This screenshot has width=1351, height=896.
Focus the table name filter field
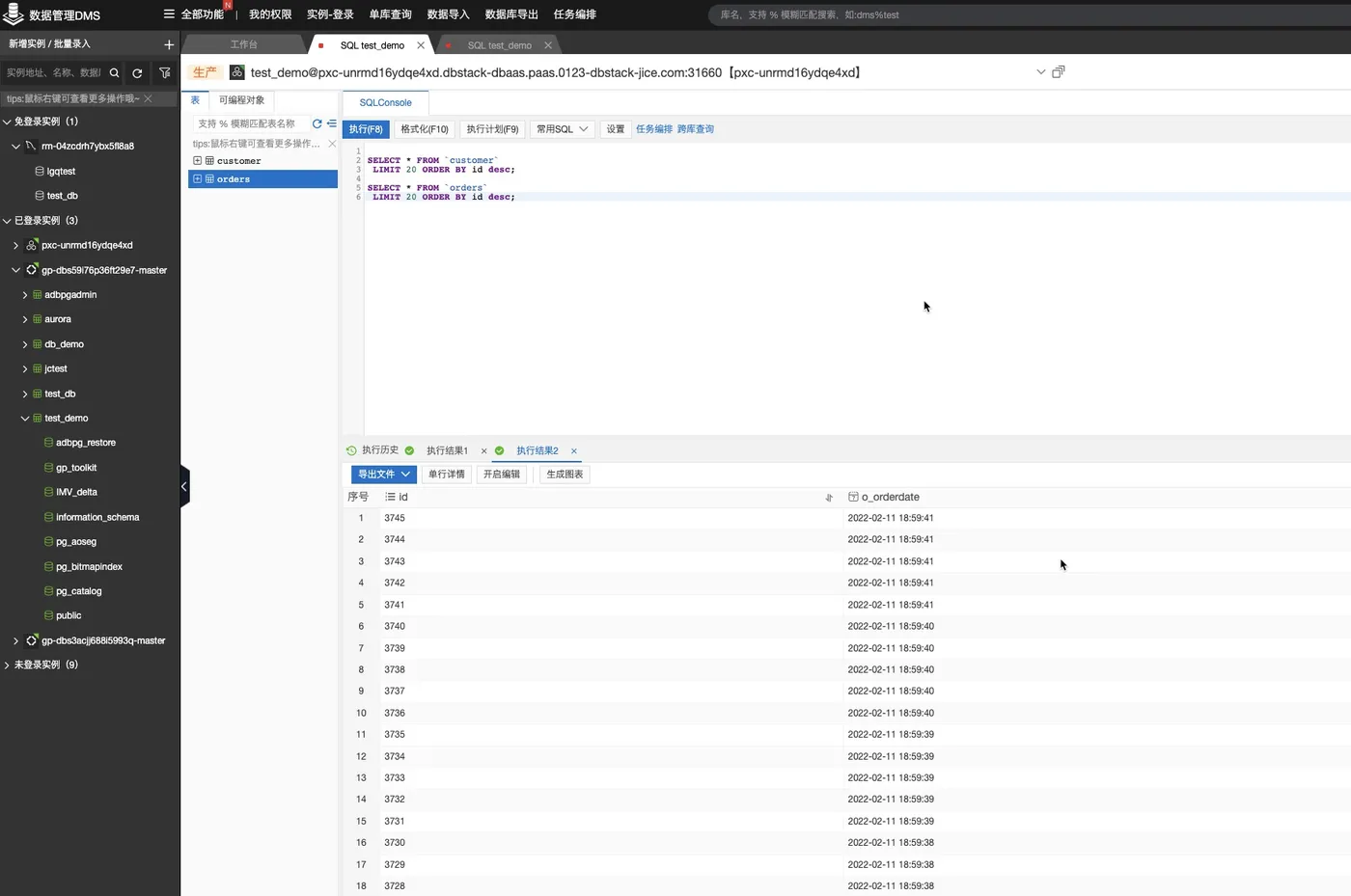click(251, 123)
